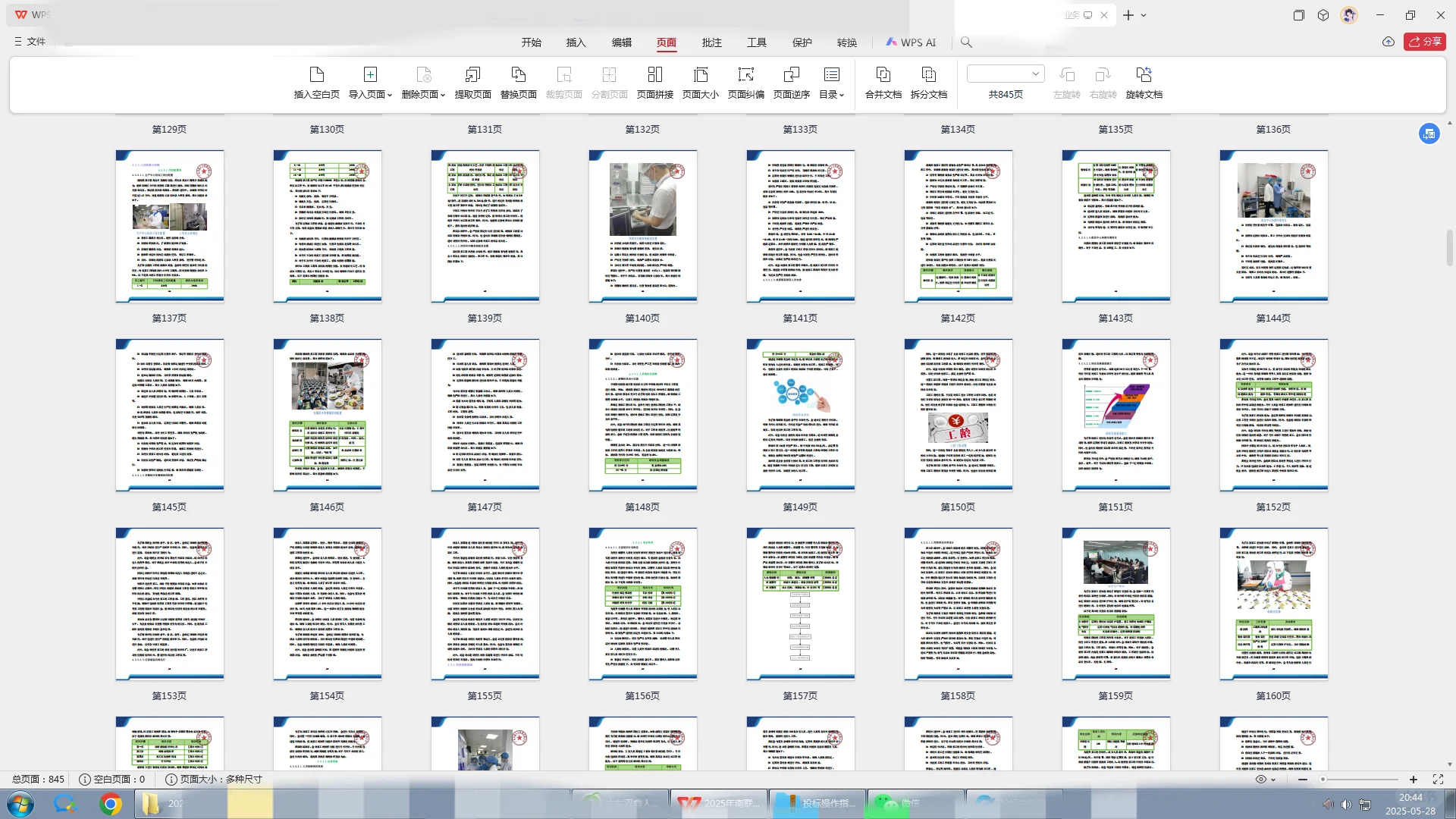Click the red Share (分享) button
Image resolution: width=1456 pixels, height=819 pixels.
coord(1424,42)
